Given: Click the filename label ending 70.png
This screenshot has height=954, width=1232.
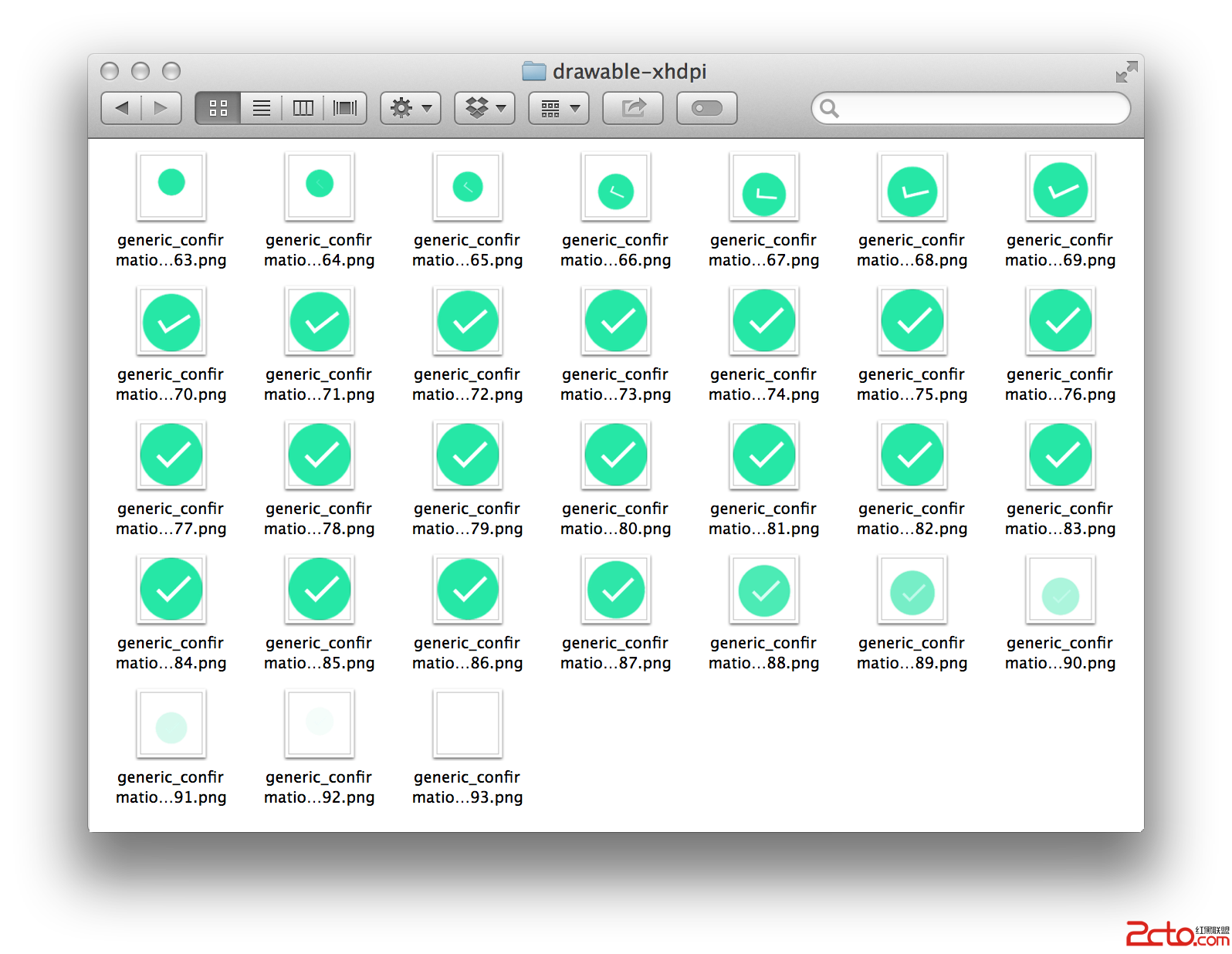Looking at the screenshot, I should (x=171, y=384).
